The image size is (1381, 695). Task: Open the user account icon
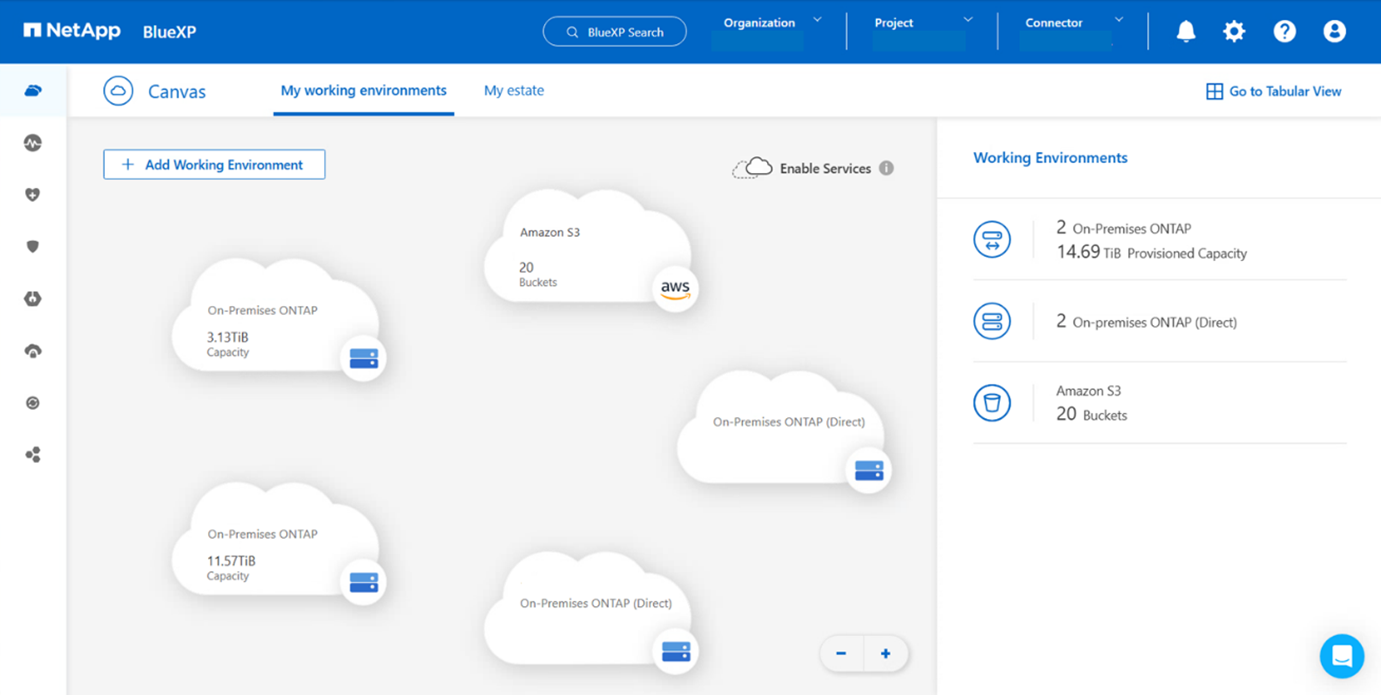(1334, 31)
